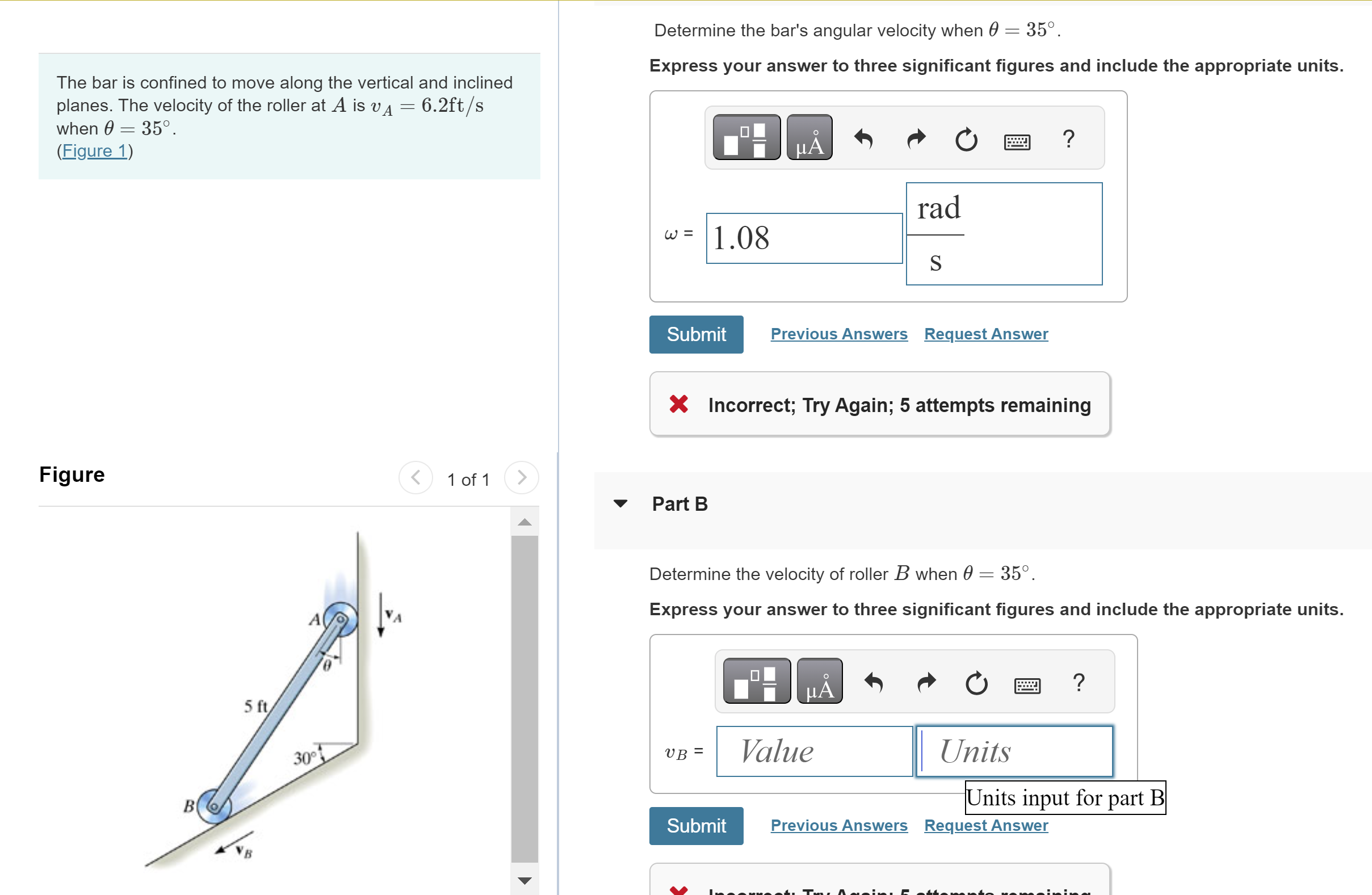Submit the Part A answer

(x=696, y=334)
